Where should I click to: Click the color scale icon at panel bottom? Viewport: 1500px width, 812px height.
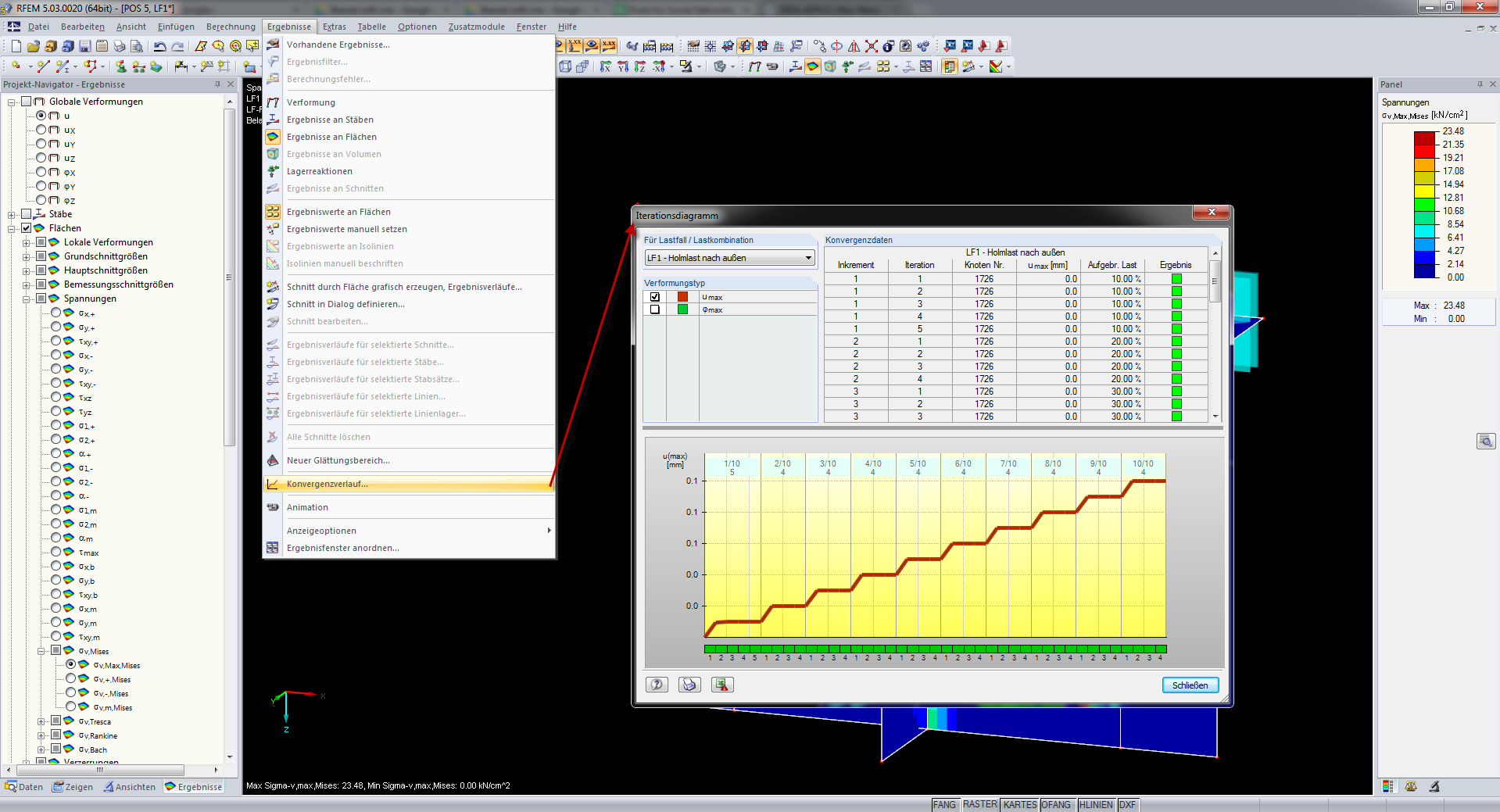1388,787
